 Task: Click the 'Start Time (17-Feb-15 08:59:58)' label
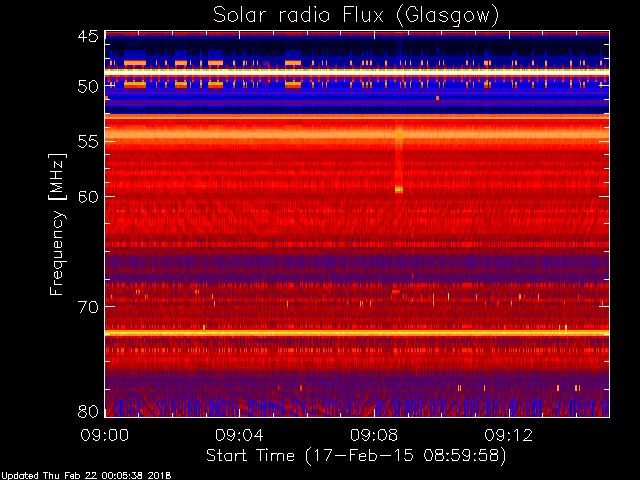pyautogui.click(x=356, y=456)
